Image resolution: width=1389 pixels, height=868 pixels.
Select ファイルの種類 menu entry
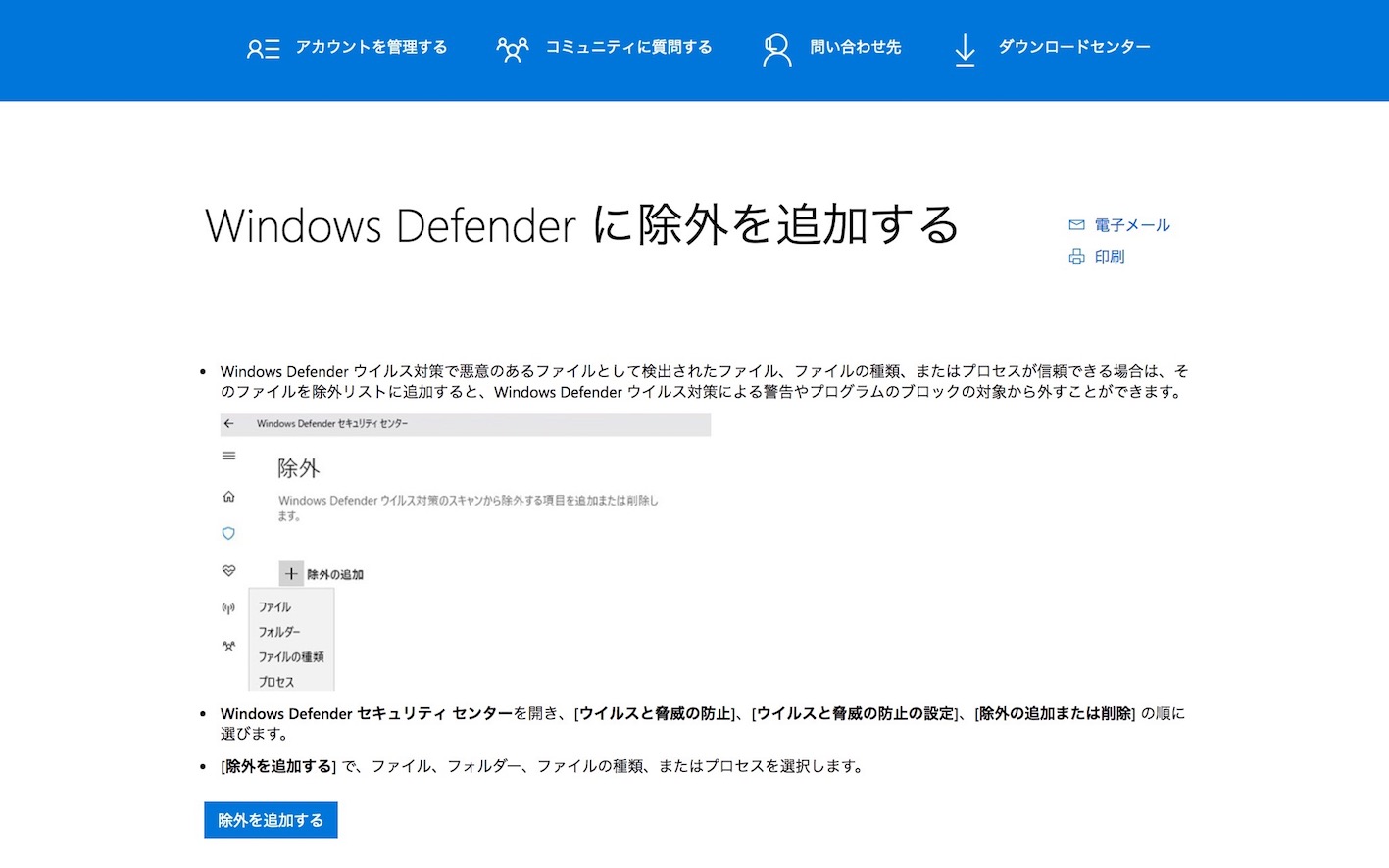click(291, 657)
